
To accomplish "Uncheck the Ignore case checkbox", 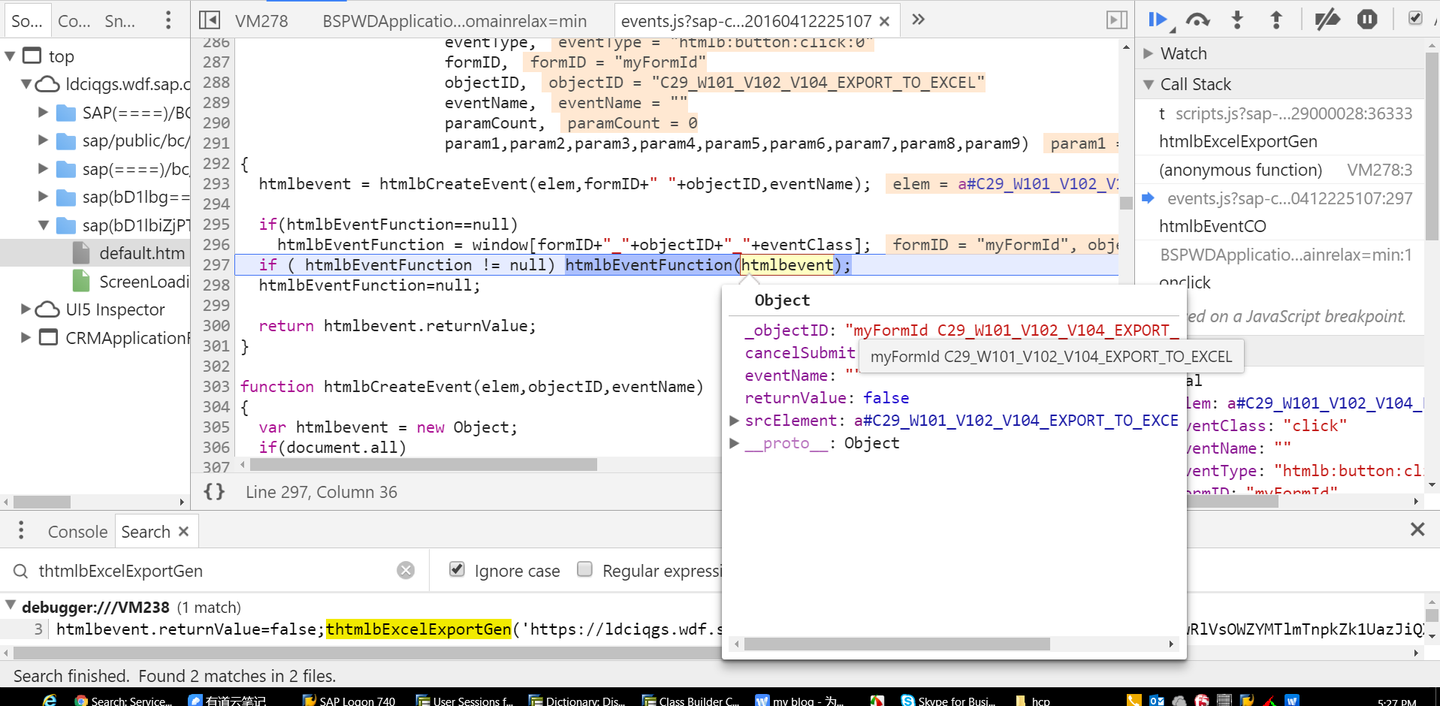I will tap(457, 569).
